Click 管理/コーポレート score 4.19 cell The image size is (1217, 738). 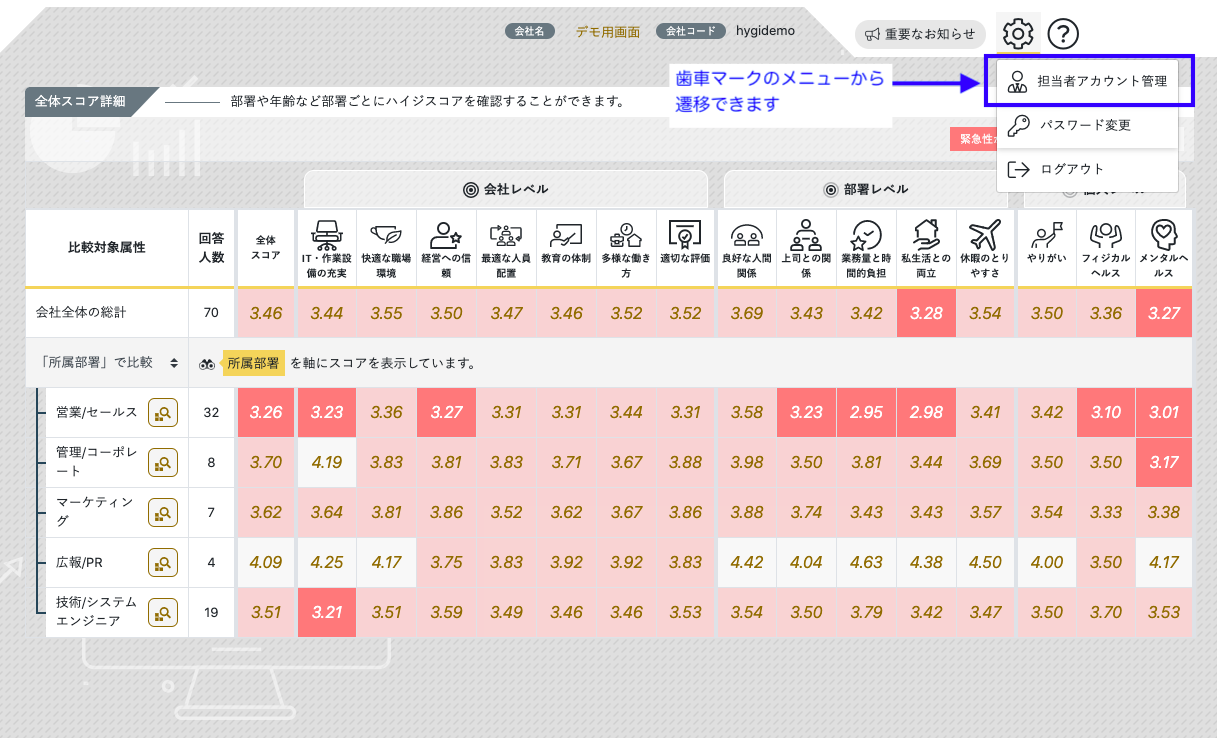pyautogui.click(x=326, y=462)
